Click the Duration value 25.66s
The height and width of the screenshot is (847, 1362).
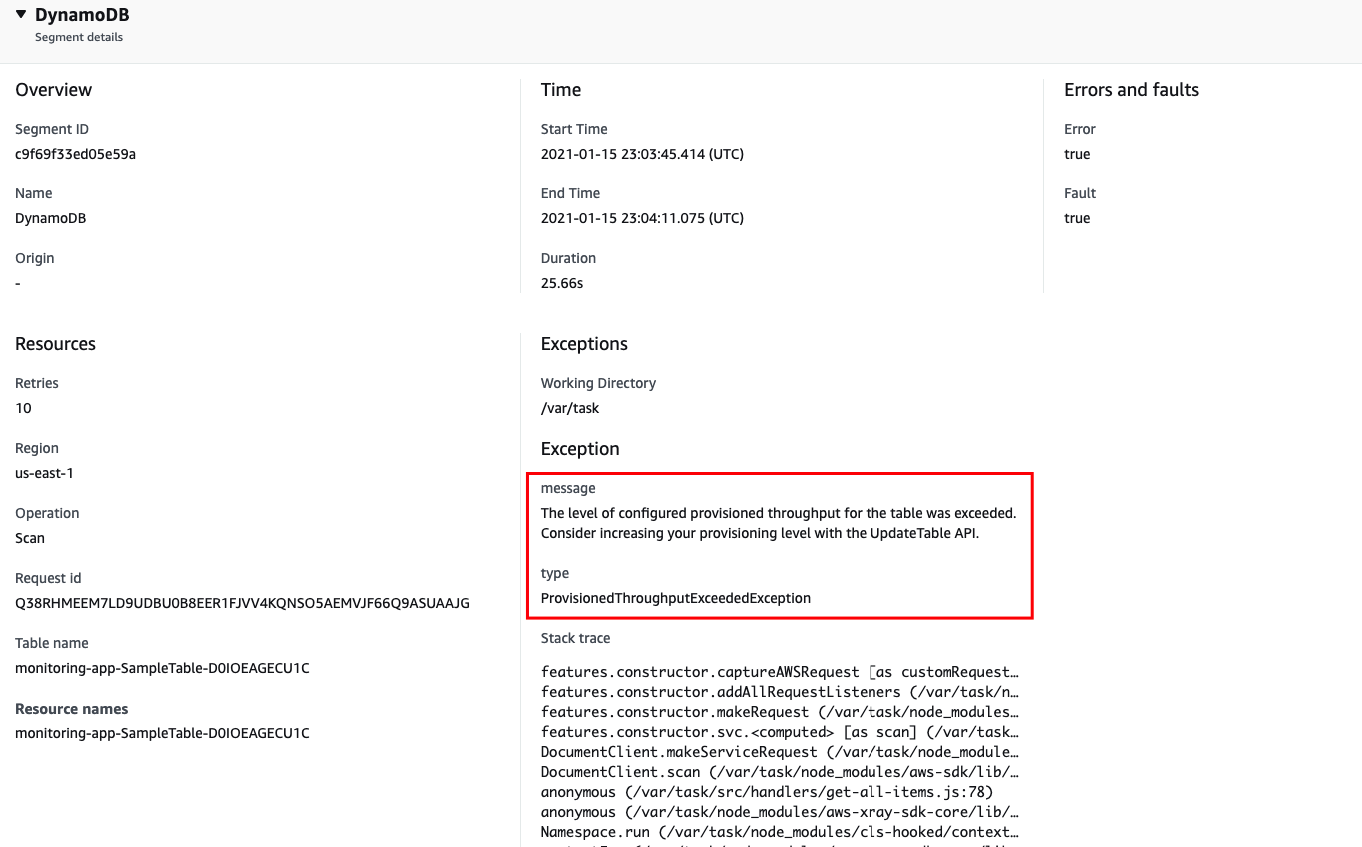tap(562, 283)
